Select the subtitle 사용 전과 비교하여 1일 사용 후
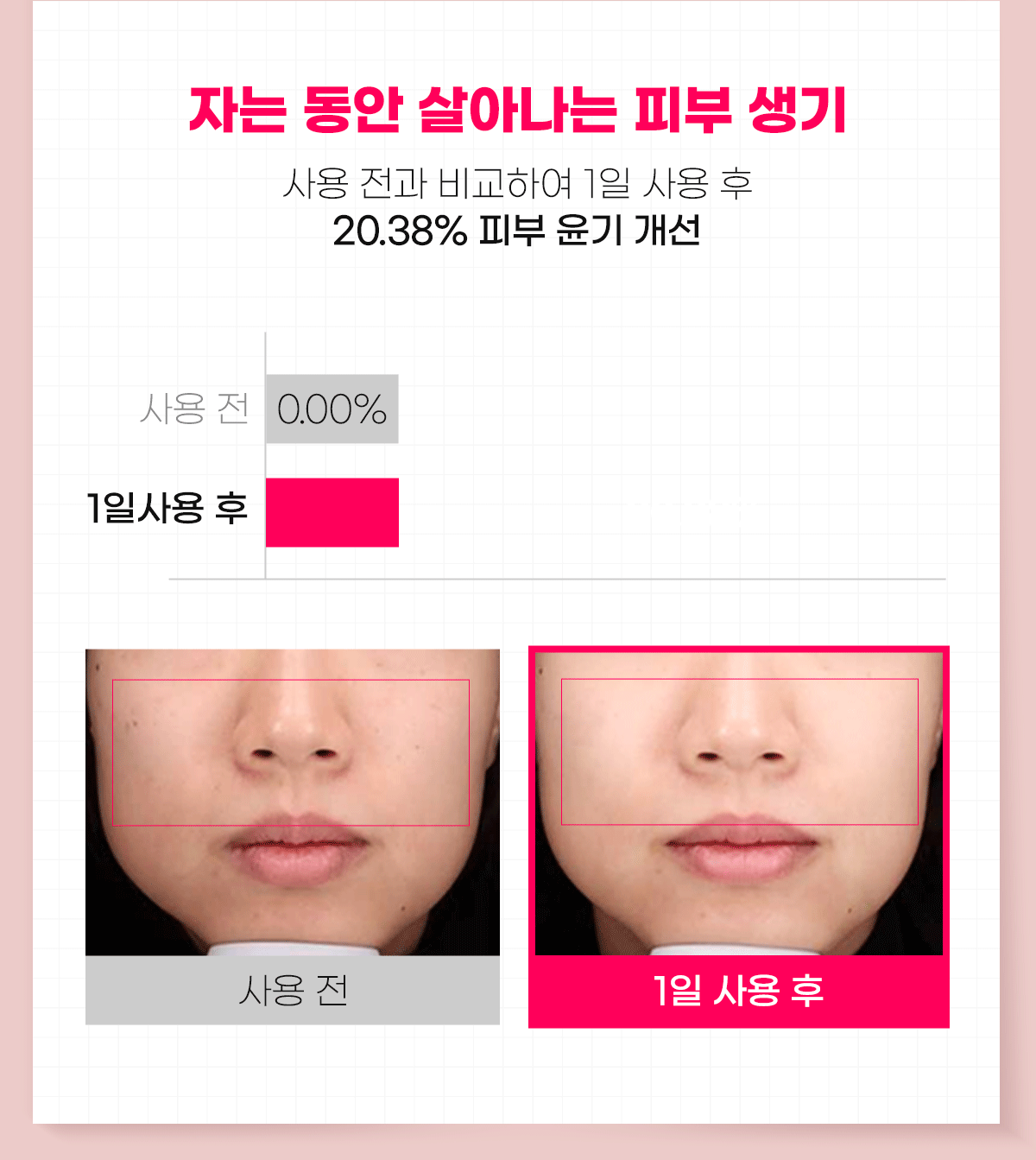 pos(517,182)
